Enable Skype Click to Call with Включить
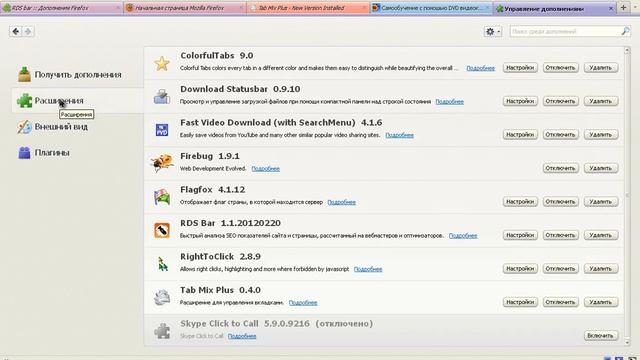The height and width of the screenshot is (360, 640). (x=601, y=335)
